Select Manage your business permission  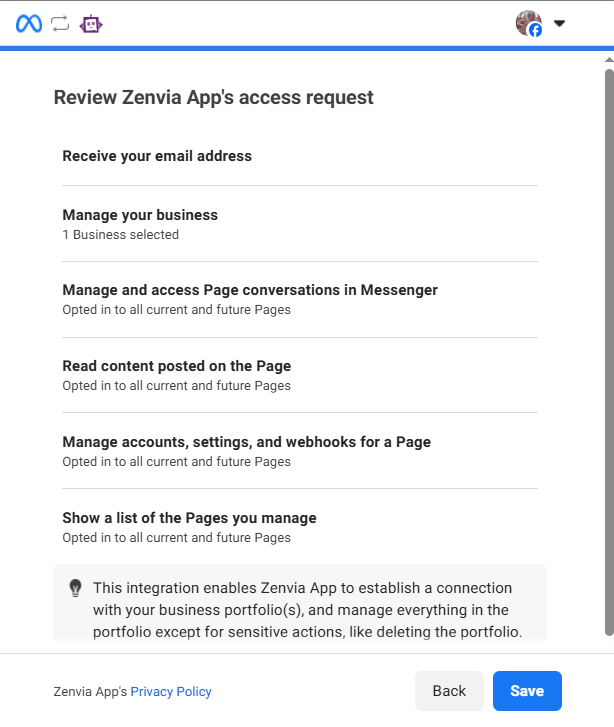[300, 224]
